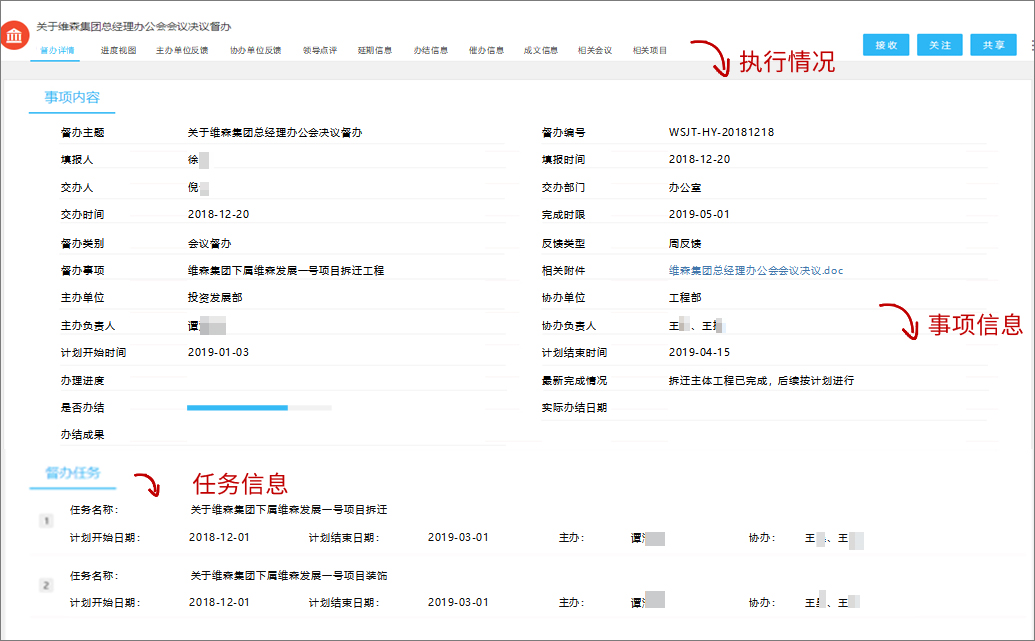The image size is (1035, 641).
Task: Click the 实际办结日期 field label
Action: (574, 408)
